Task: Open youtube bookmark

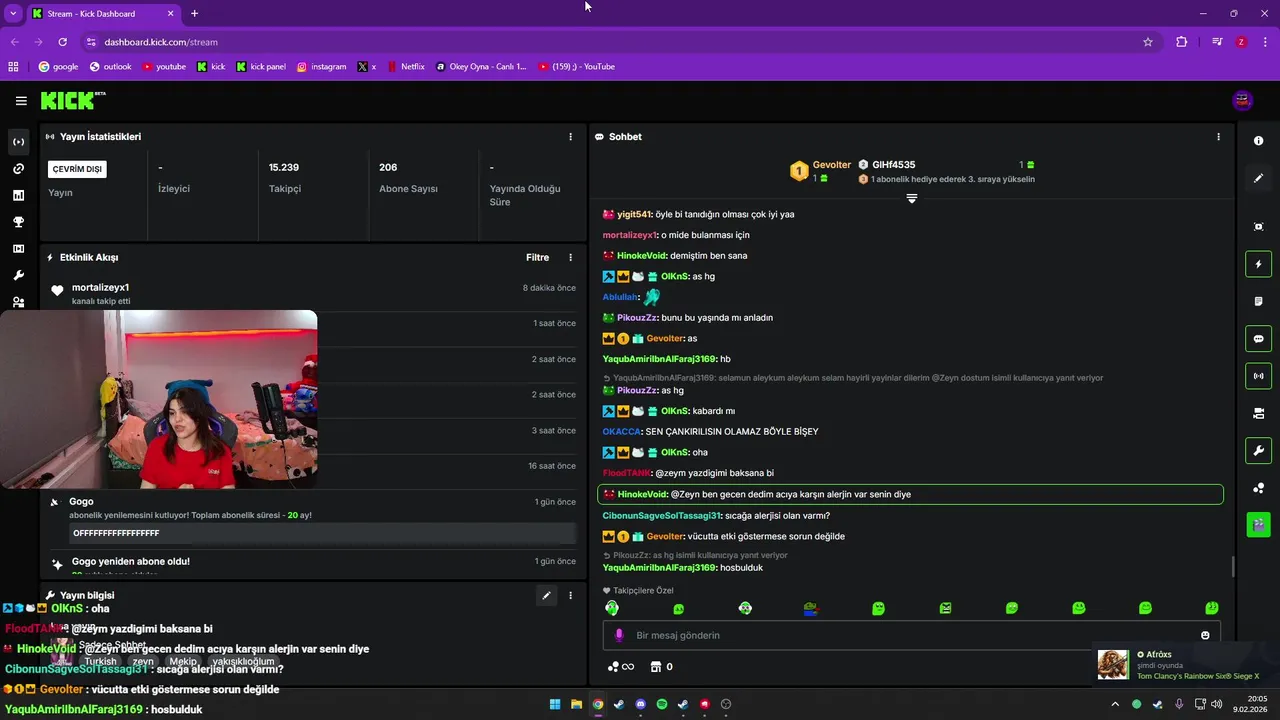Action: (x=164, y=67)
